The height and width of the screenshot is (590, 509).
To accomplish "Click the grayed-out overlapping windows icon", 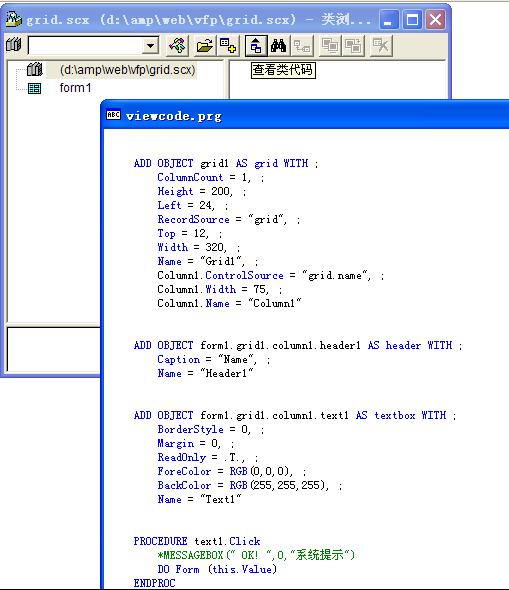I will pyautogui.click(x=330, y=46).
